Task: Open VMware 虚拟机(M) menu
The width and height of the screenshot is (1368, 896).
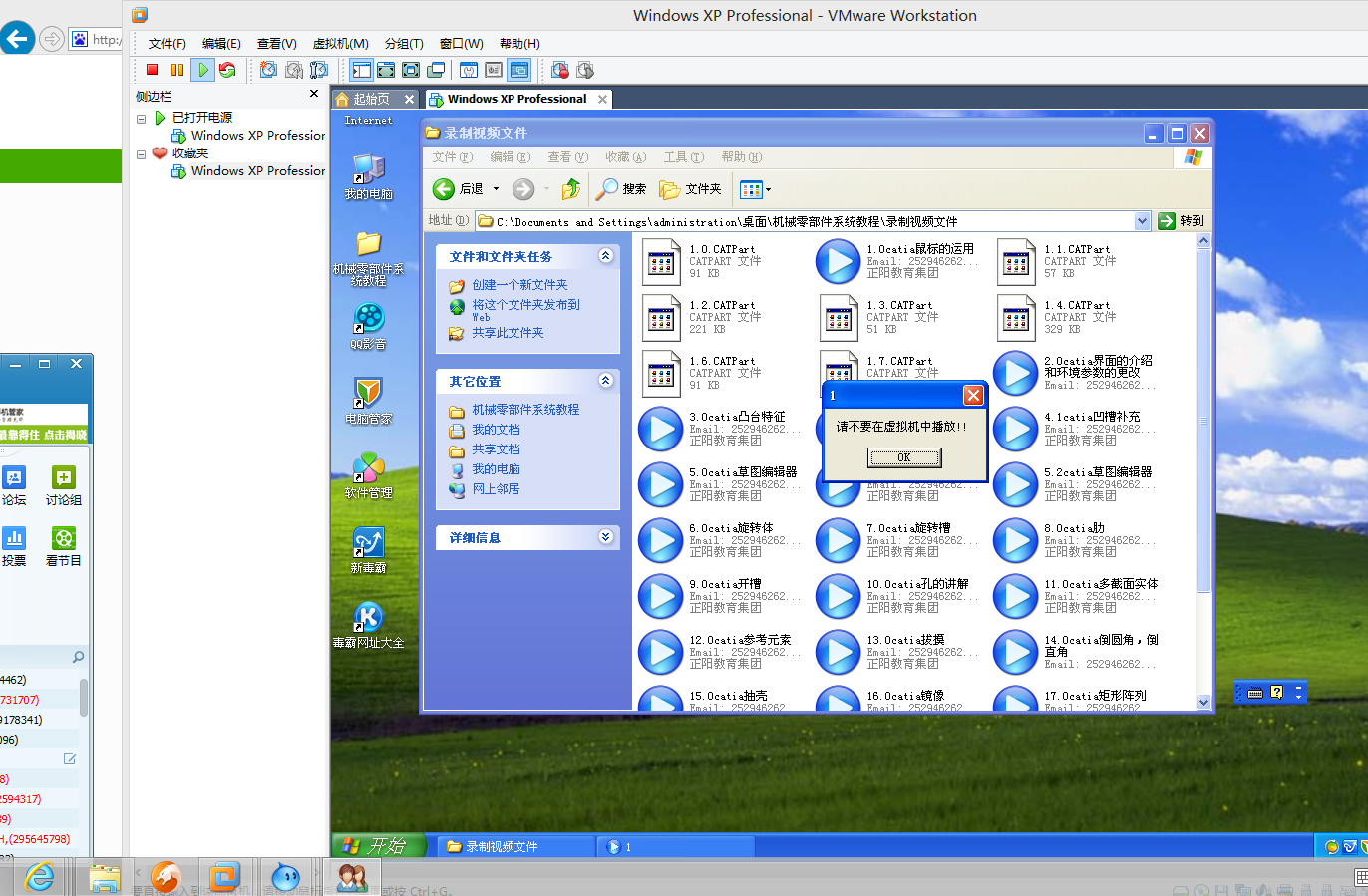Action: (340, 44)
